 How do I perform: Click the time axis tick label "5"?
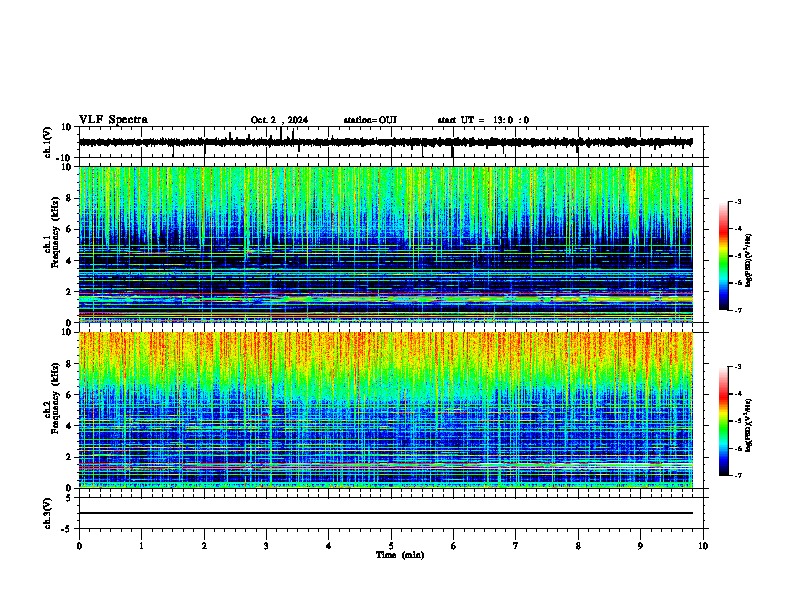pos(391,546)
